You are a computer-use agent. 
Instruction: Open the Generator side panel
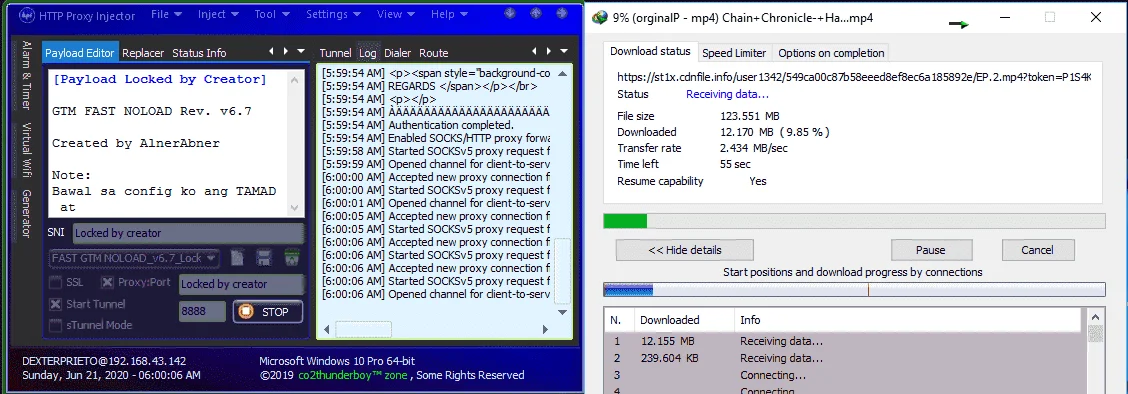point(26,214)
